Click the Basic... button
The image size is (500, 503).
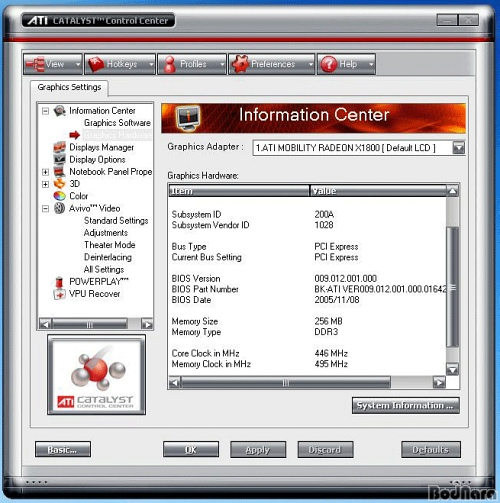(63, 450)
